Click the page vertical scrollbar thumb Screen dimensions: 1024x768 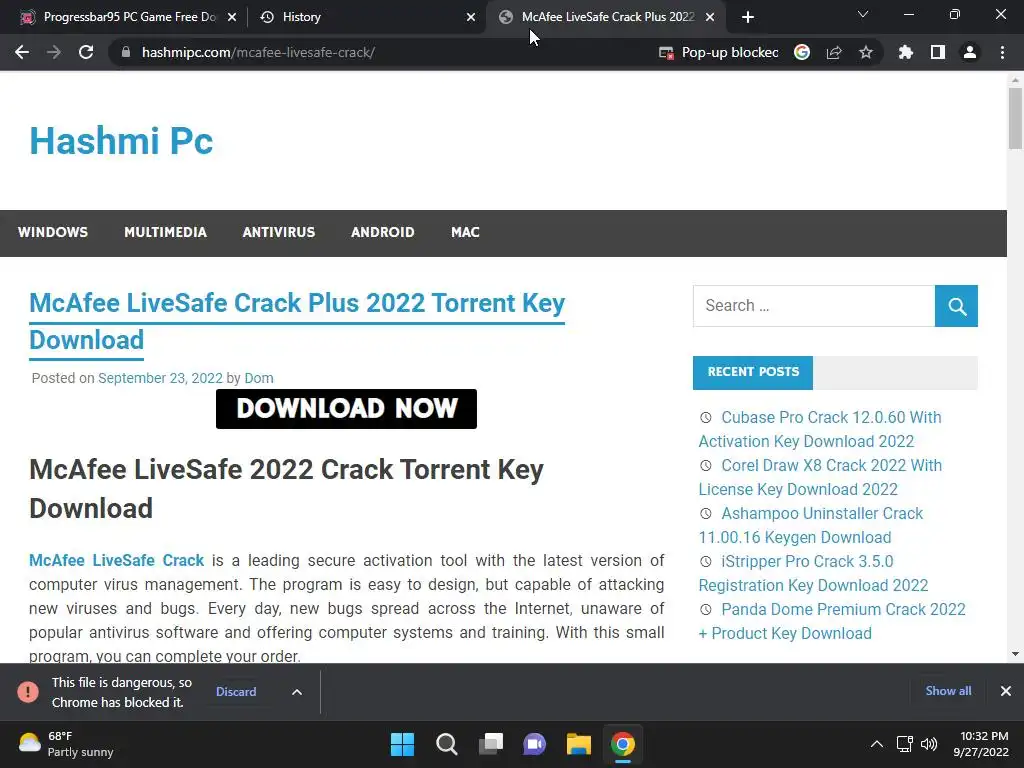pos(1015,119)
